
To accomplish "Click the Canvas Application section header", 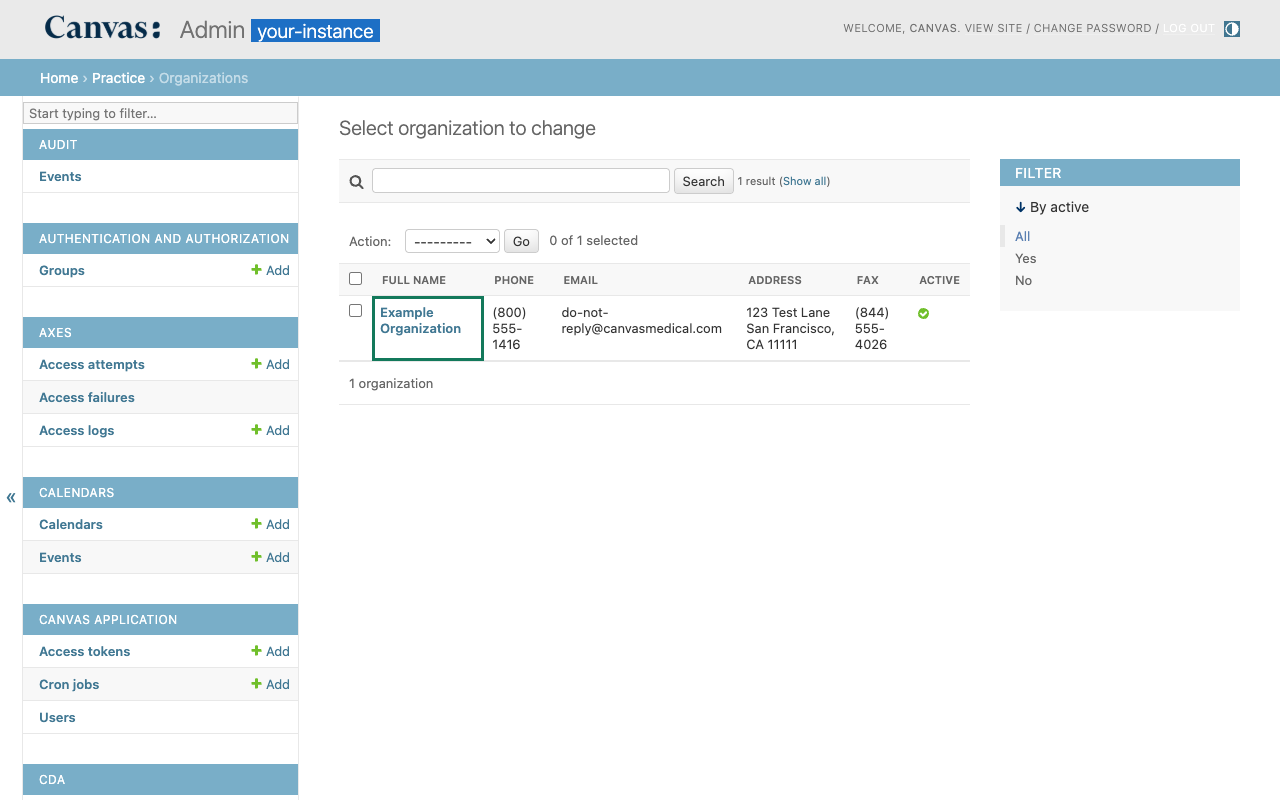I will pos(108,619).
